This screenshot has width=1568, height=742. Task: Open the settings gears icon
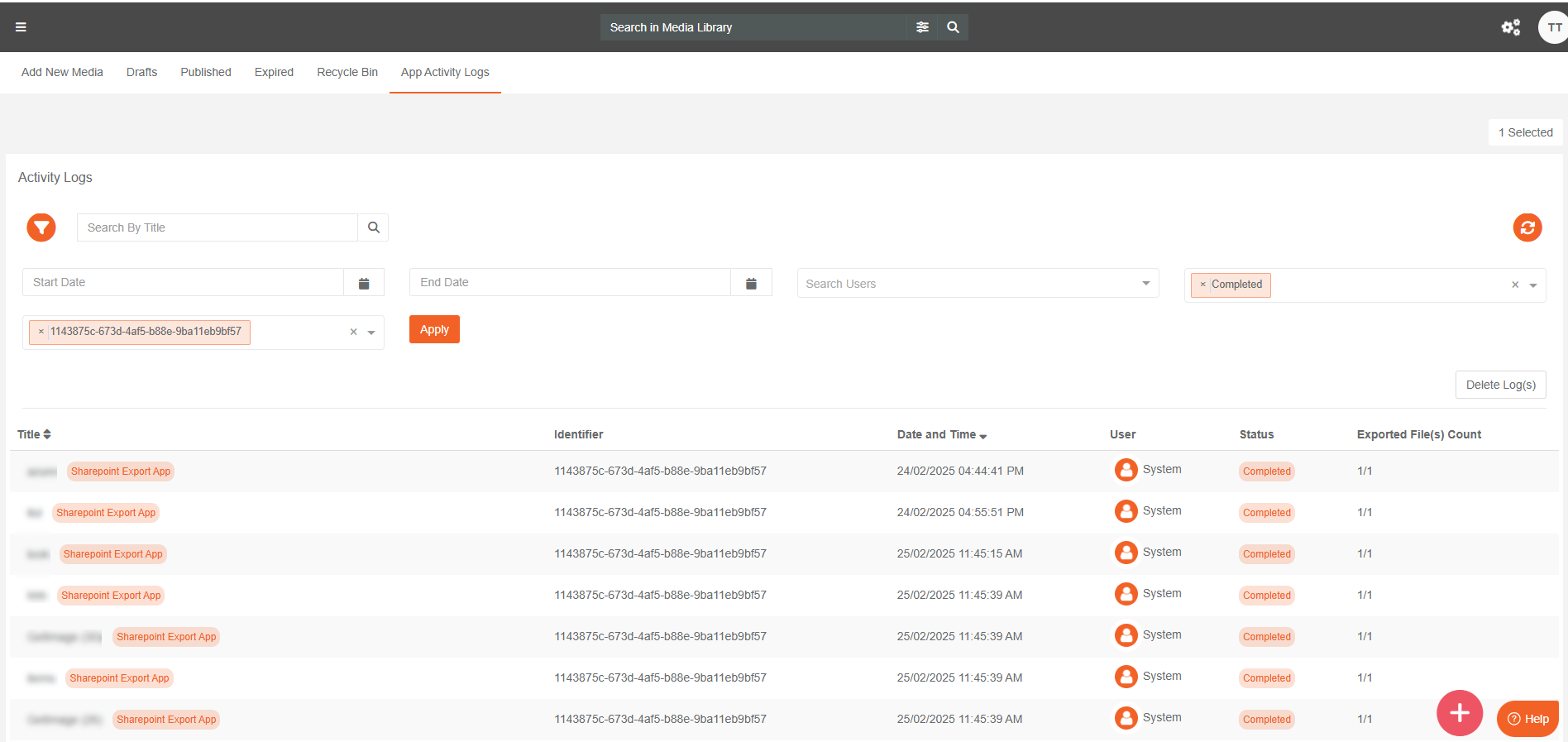click(x=1510, y=27)
